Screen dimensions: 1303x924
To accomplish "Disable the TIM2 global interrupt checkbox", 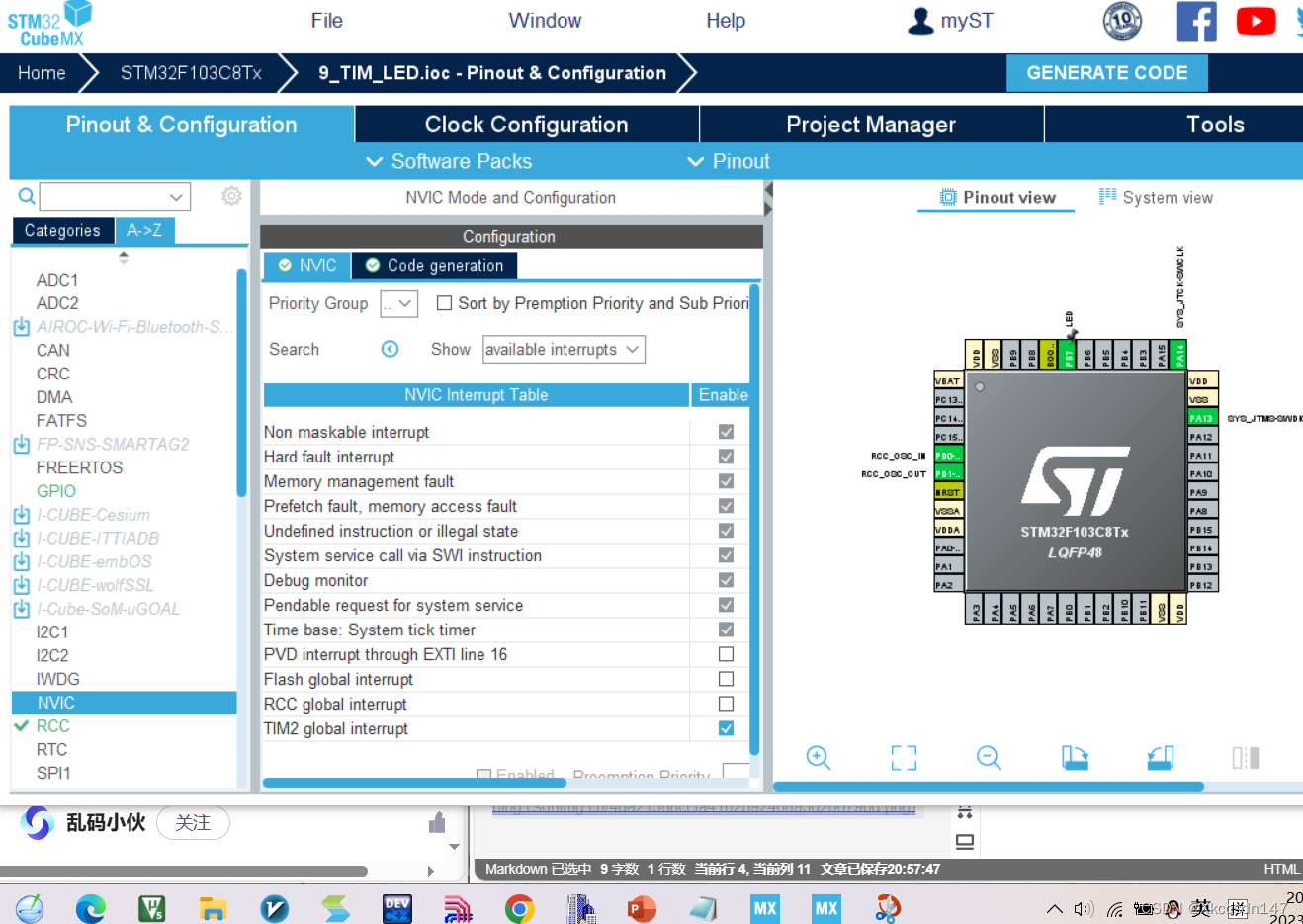I will click(726, 728).
